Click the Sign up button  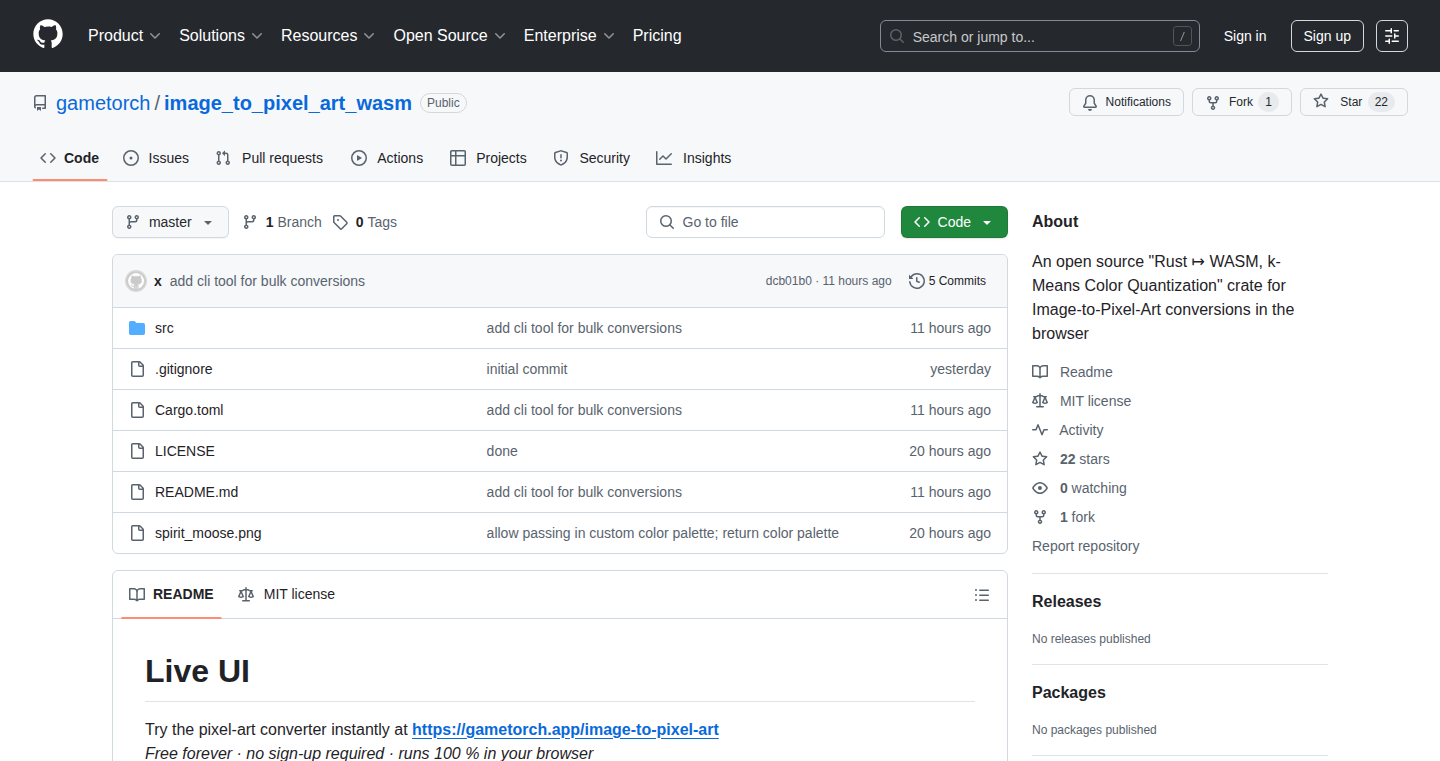click(x=1327, y=36)
